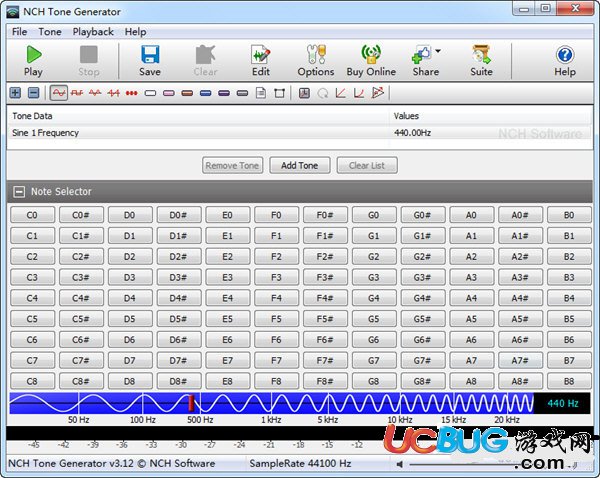Click the SampleRate 44100 Hz status text

click(300, 463)
